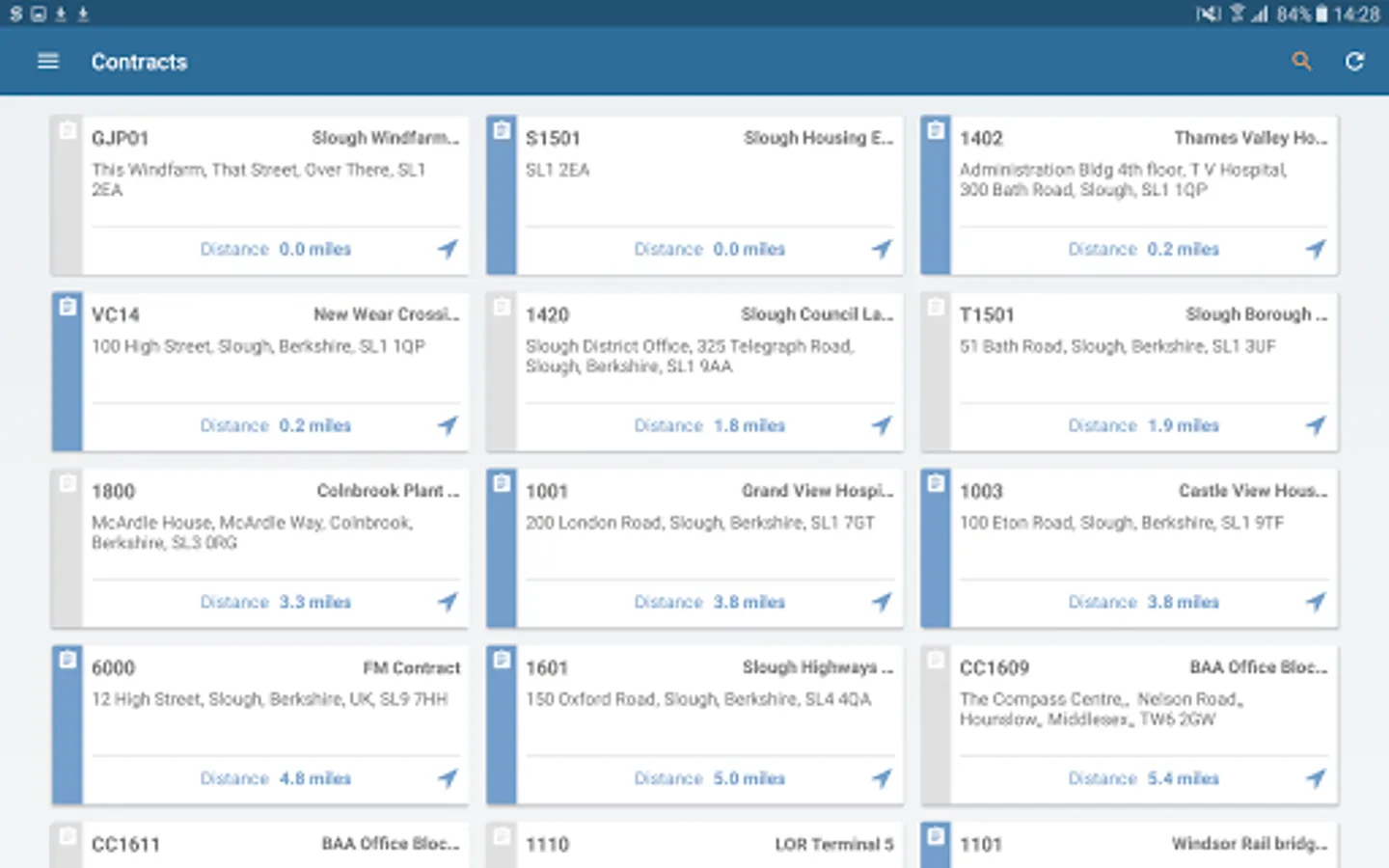Tap navigation arrow on 1420 card

point(882,425)
